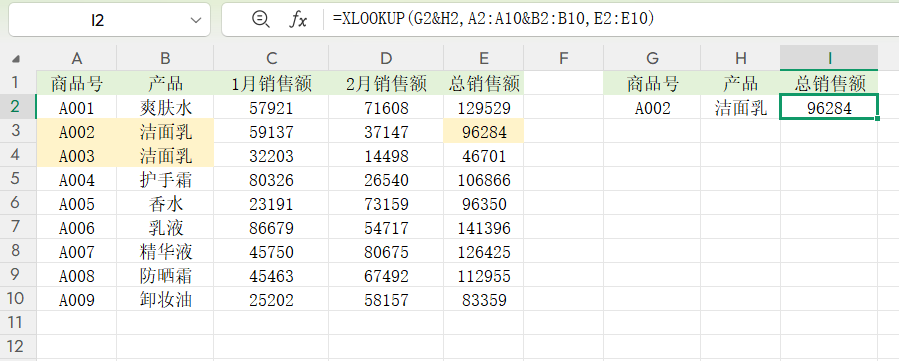
Task: Select column B header
Action: tap(165, 58)
